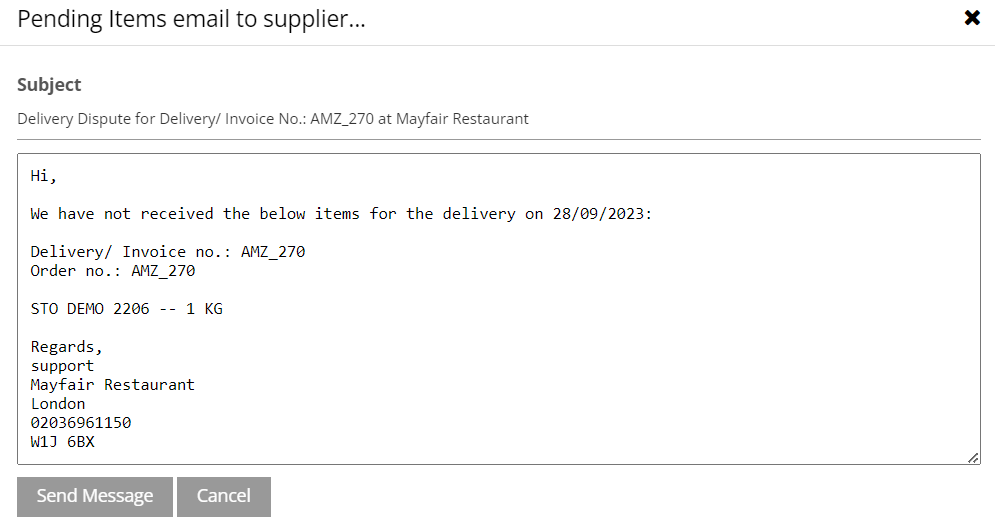Image resolution: width=995 pixels, height=525 pixels.
Task: Click the date 28/09/2023 in message
Action: [x=602, y=214]
